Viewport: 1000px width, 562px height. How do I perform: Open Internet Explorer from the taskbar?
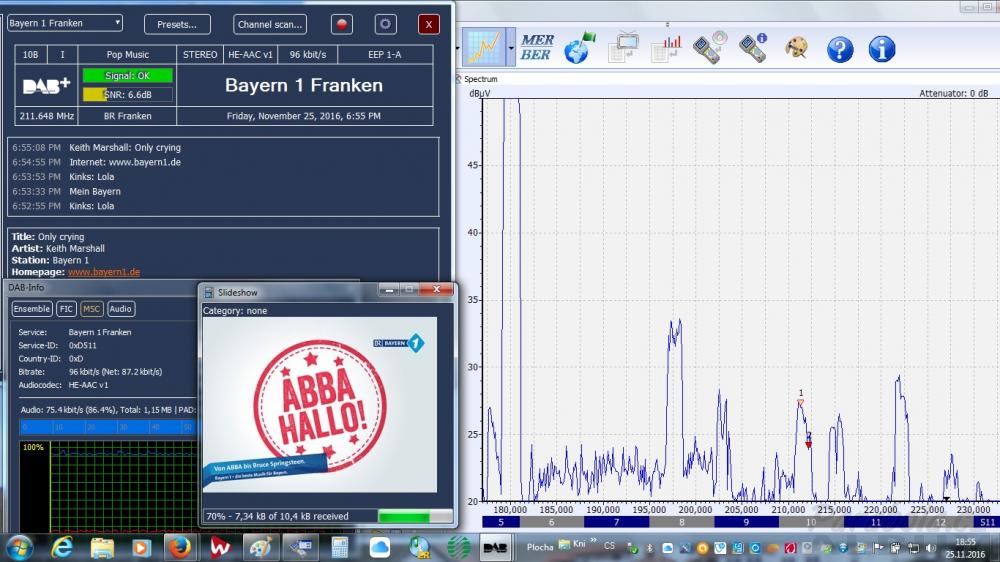62,547
